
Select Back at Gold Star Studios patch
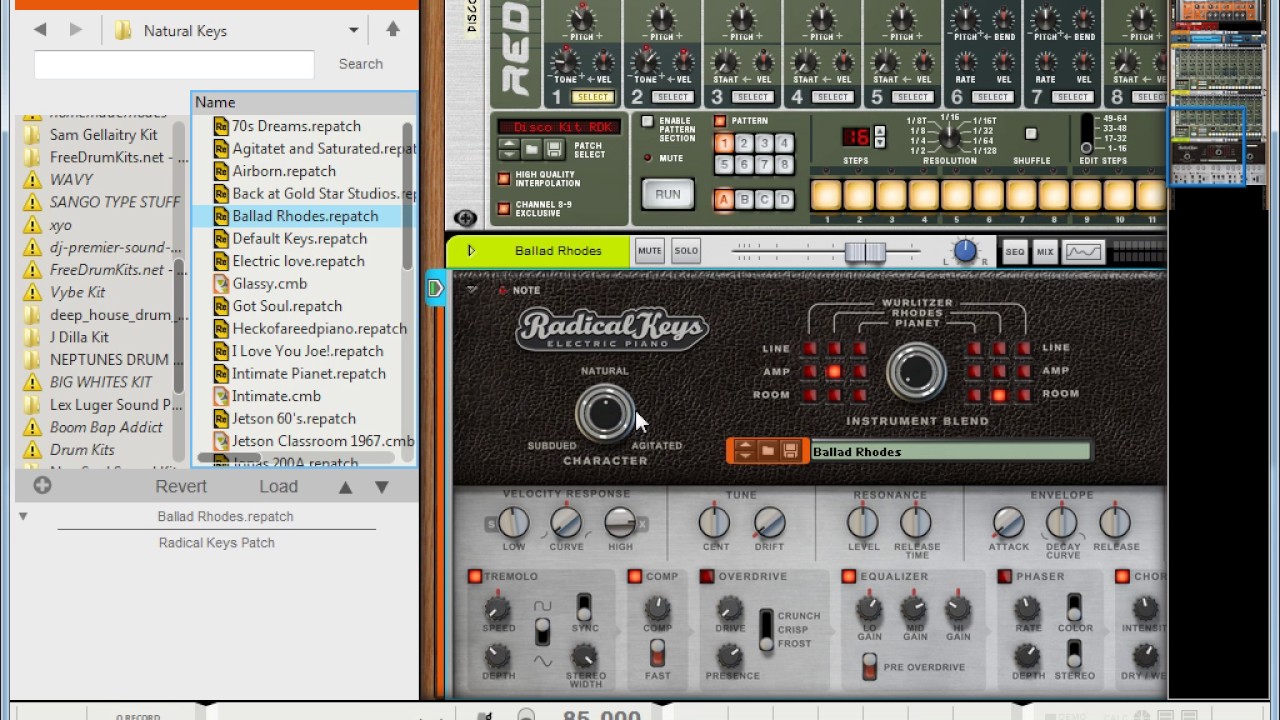[x=315, y=193]
